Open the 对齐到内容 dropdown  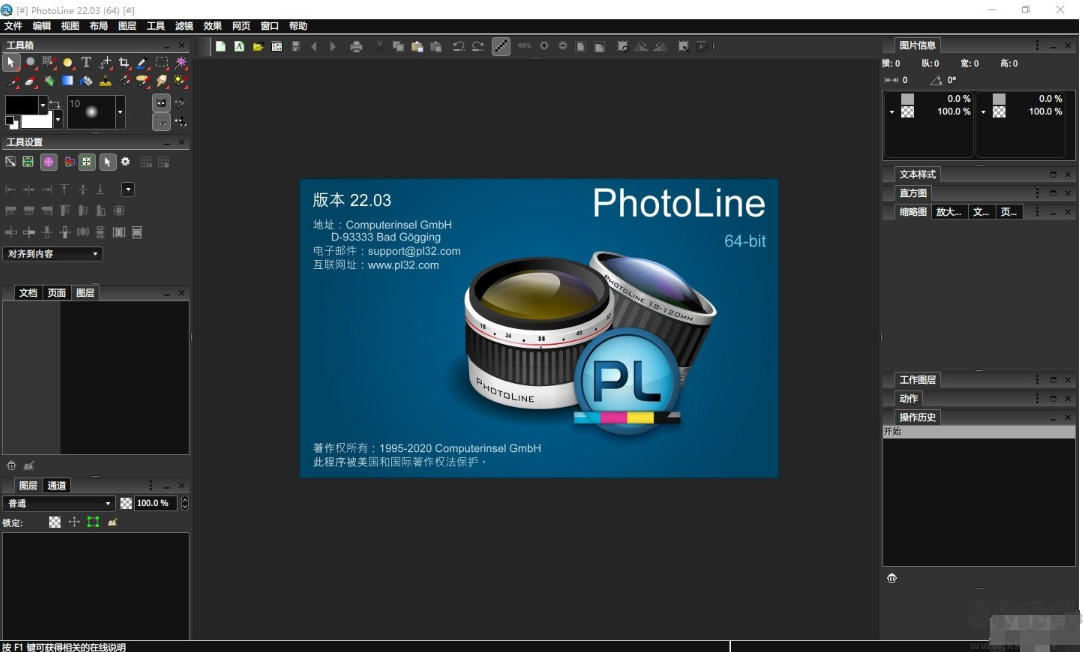pyautogui.click(x=52, y=253)
